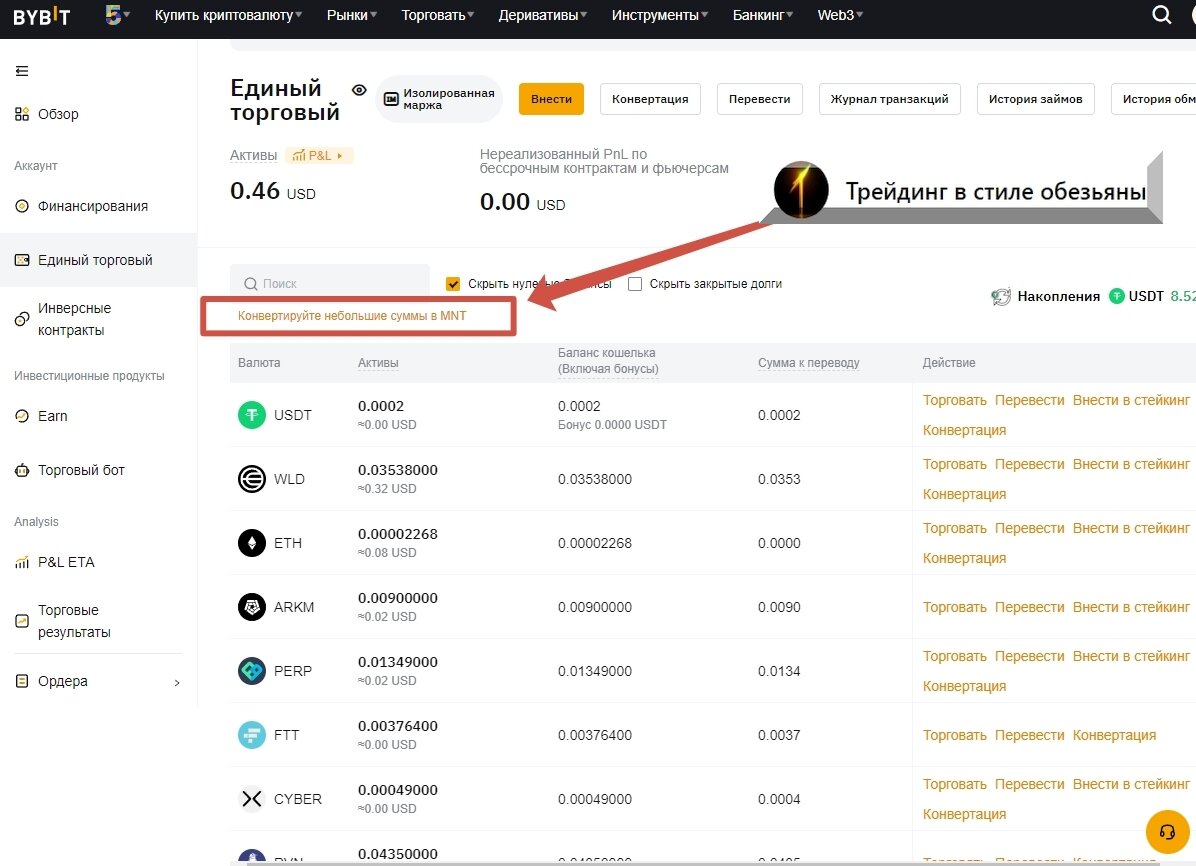Expand the Банкинг menu
The image size is (1196, 866).
[763, 15]
